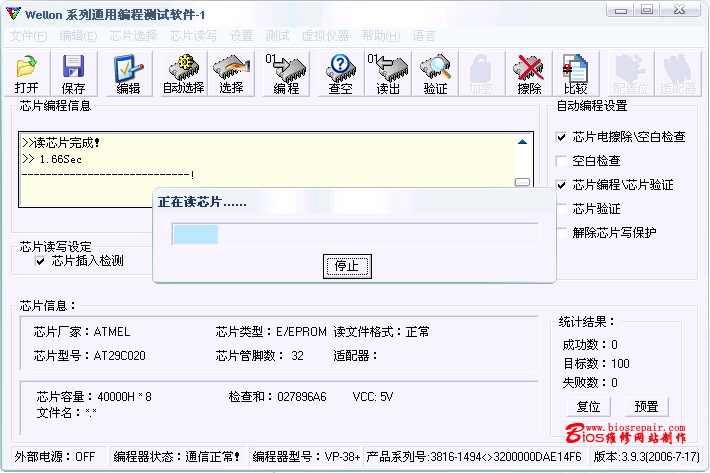
Task: Click the 配置位 (Config bits) icon
Action: (x=631, y=74)
